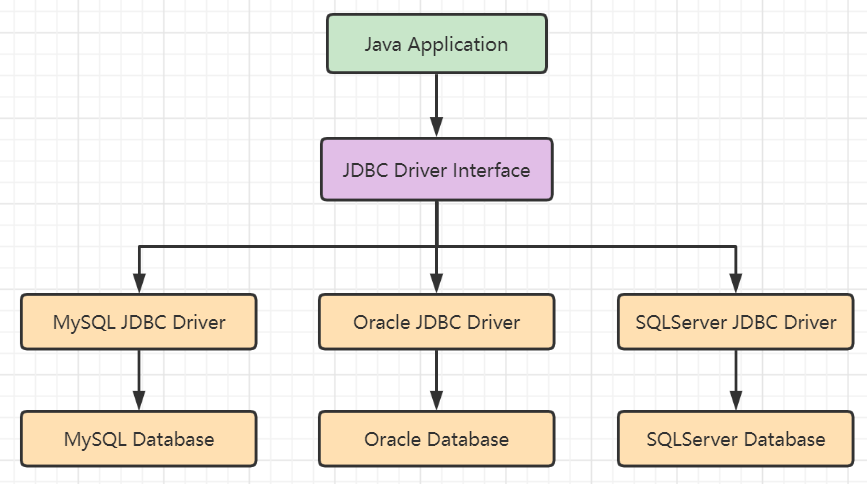Select the Oracle JDBC Driver node
The width and height of the screenshot is (867, 484).
tap(437, 322)
